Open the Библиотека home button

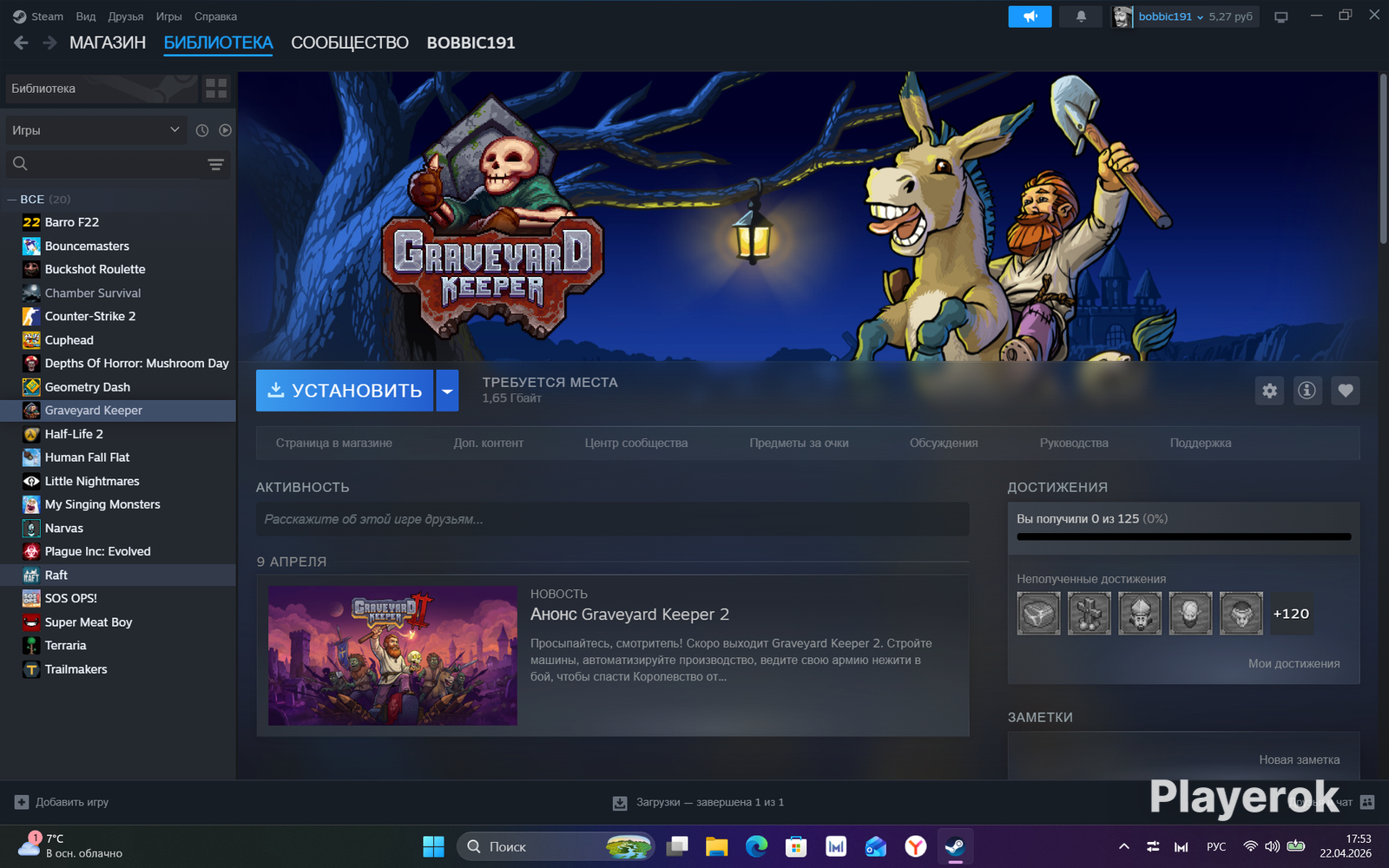[x=102, y=89]
